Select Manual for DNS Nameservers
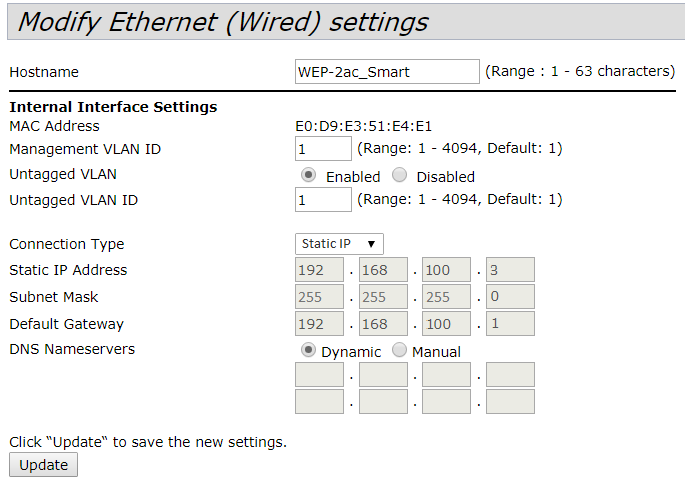Viewport: 685px width, 488px height. point(400,351)
